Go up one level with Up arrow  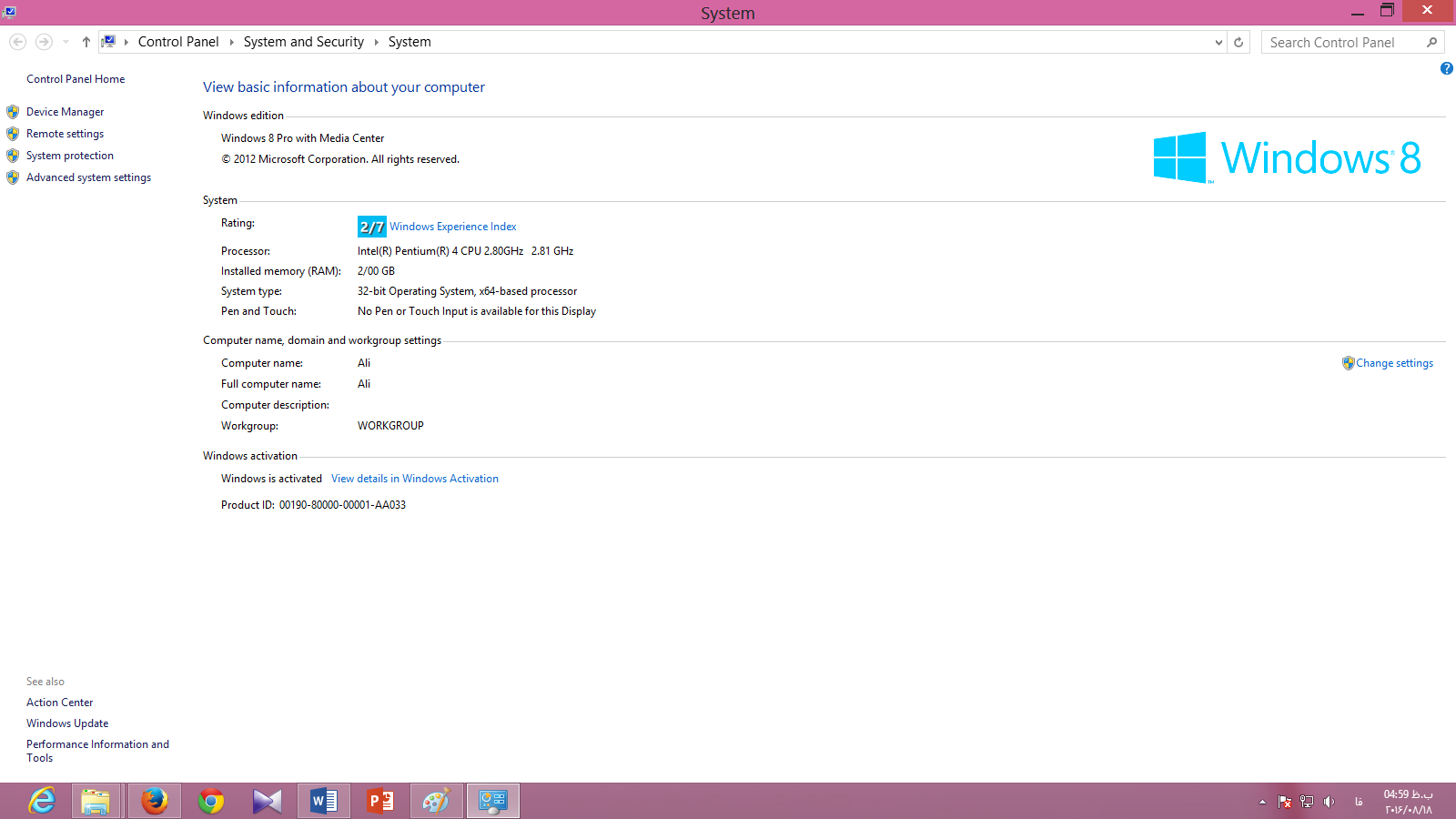pos(86,42)
